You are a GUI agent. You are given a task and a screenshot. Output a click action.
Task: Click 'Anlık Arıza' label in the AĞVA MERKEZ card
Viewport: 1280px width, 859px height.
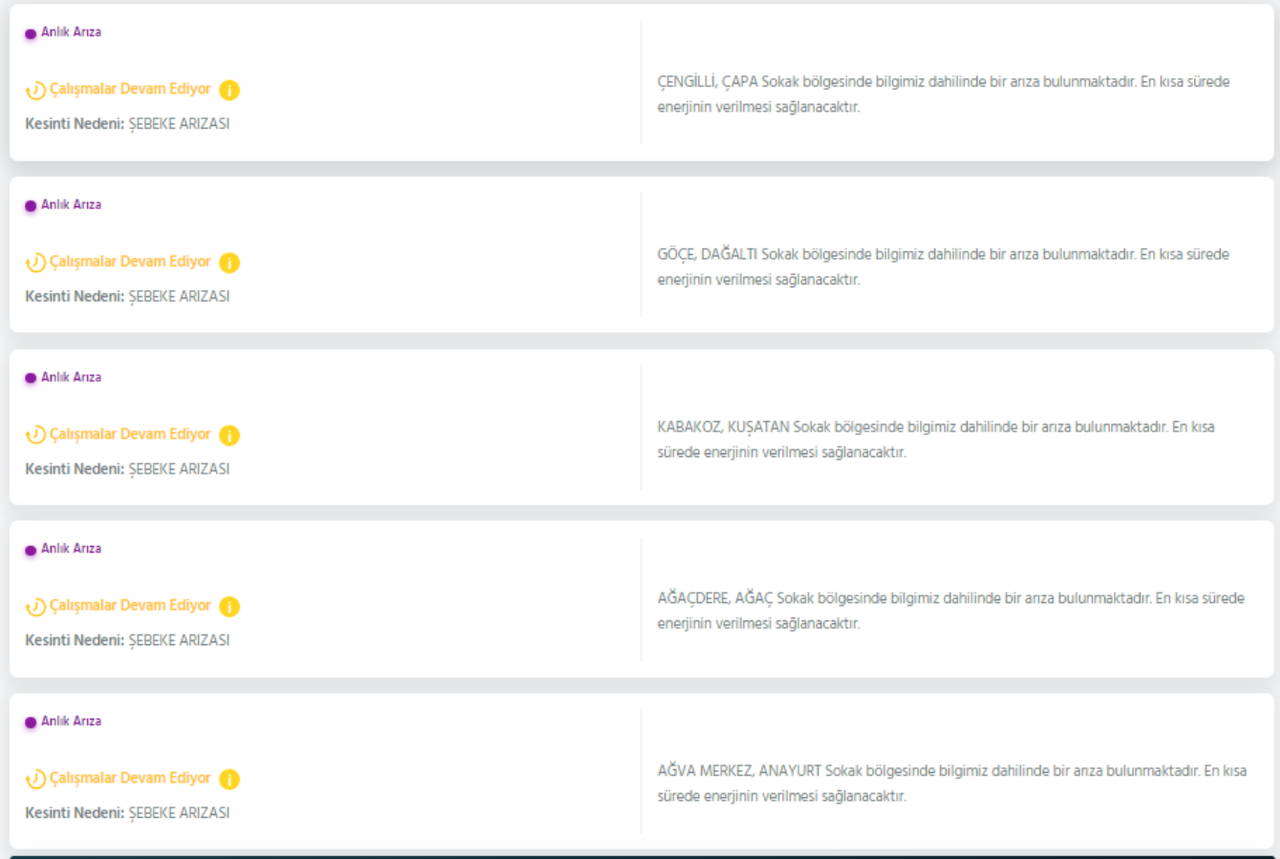(71, 721)
